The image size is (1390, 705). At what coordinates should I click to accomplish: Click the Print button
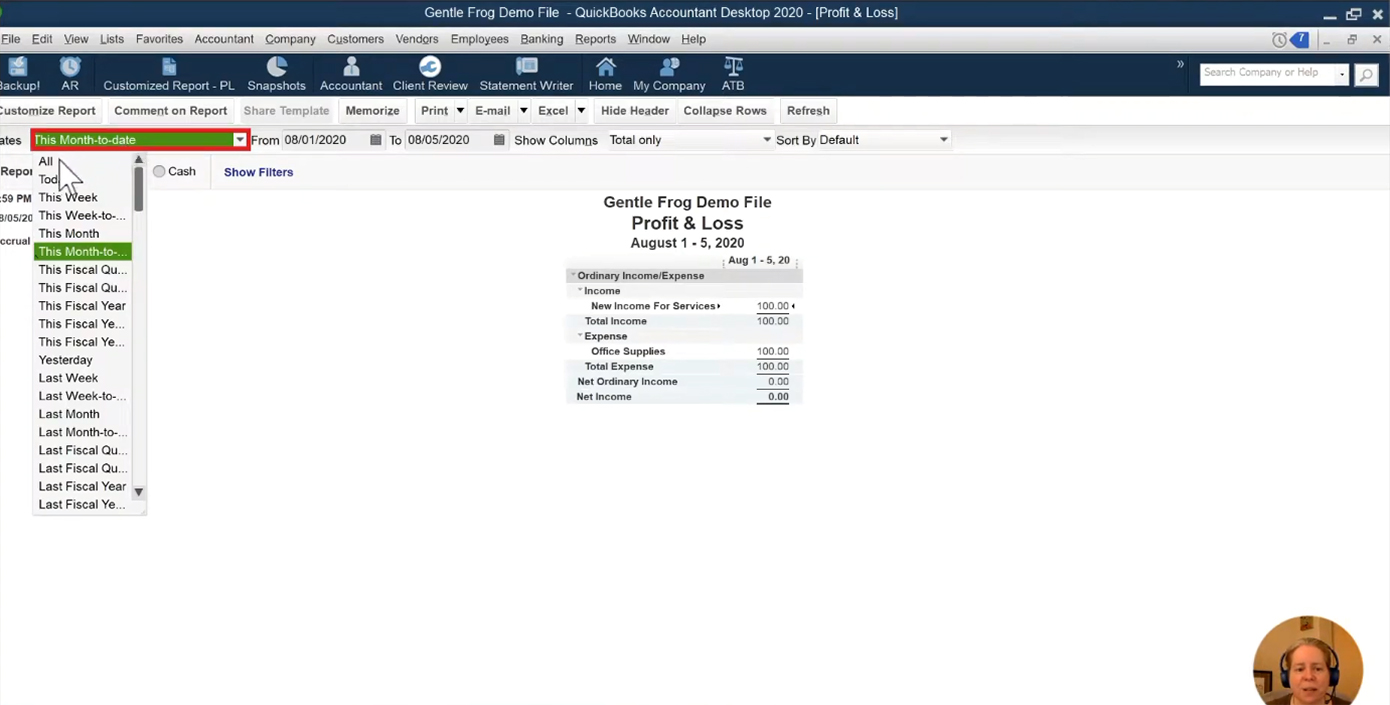pyautogui.click(x=434, y=111)
